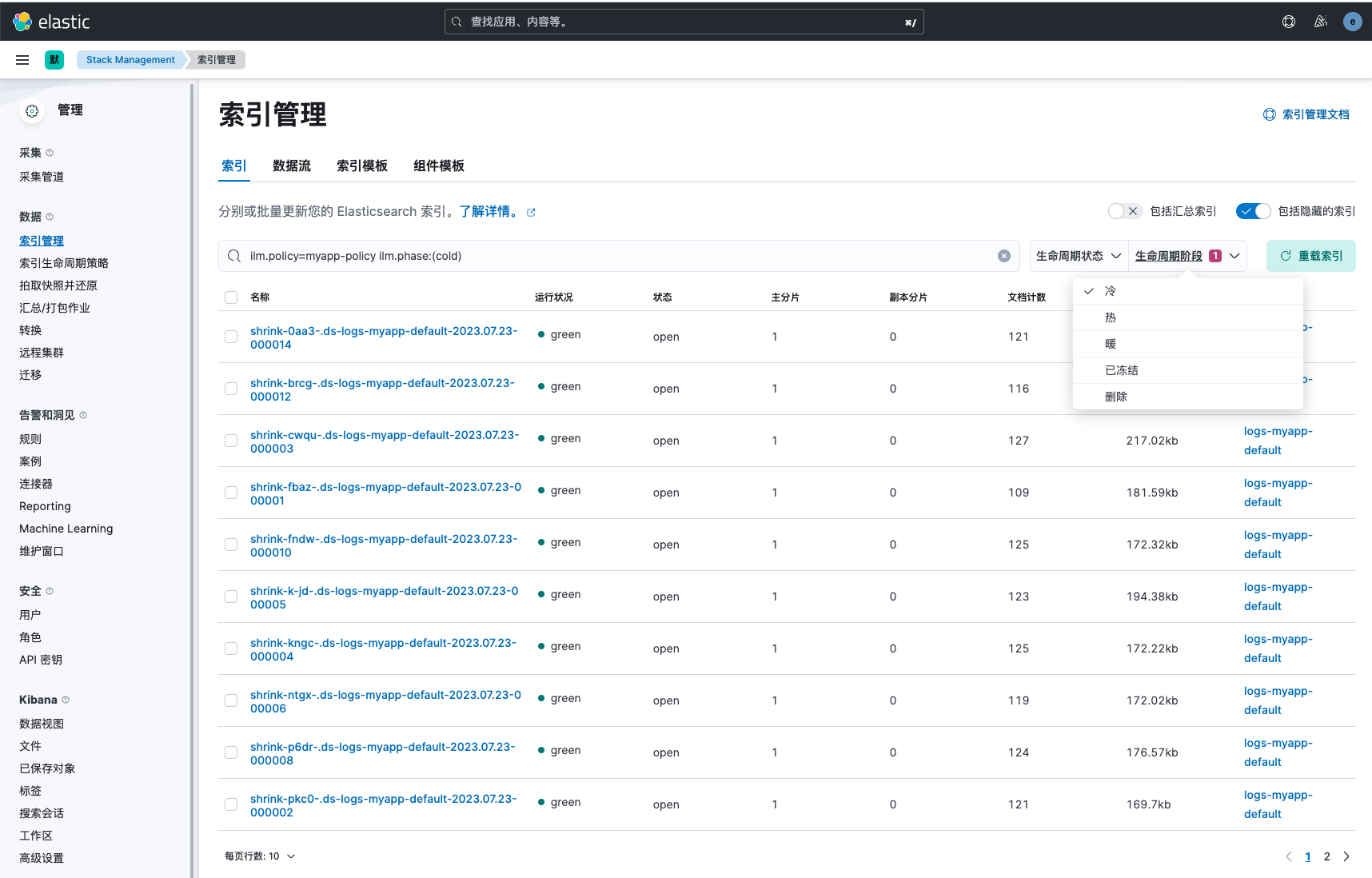Clear the index search query
The height and width of the screenshot is (878, 1372).
1004,256
